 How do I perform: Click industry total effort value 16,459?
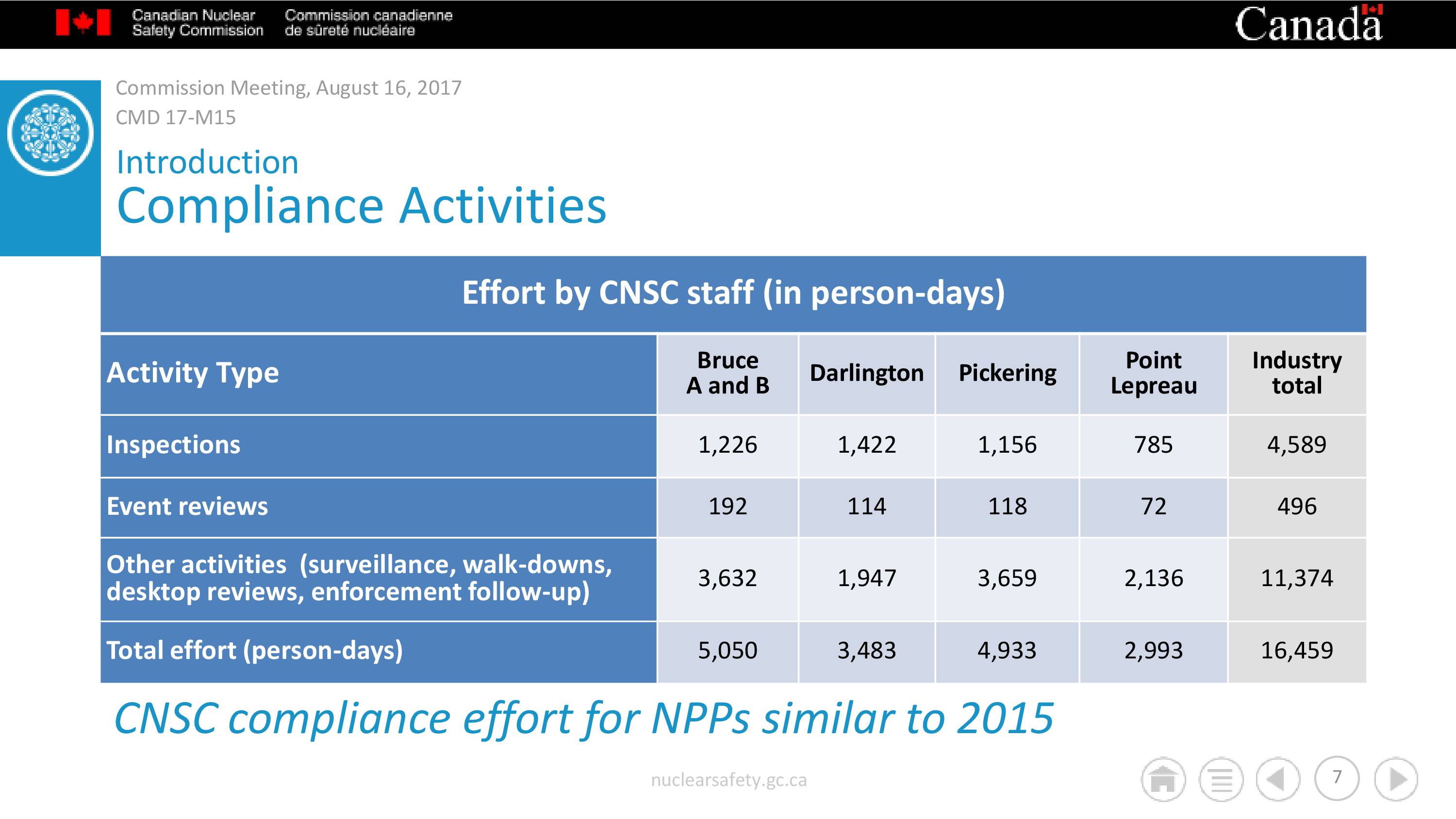pyautogui.click(x=1297, y=651)
